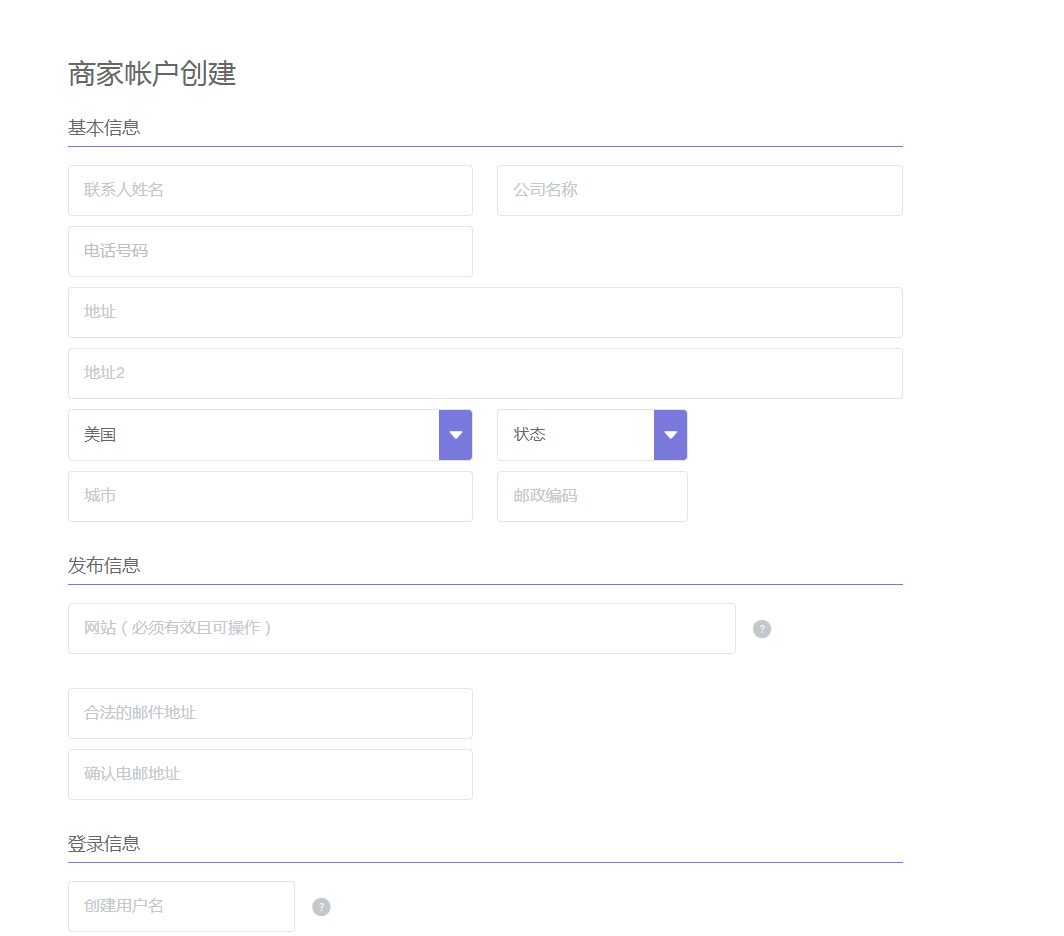Screen dimensions: 1064x936
Task: Select the 公司名称 company name field
Action: [x=699, y=190]
